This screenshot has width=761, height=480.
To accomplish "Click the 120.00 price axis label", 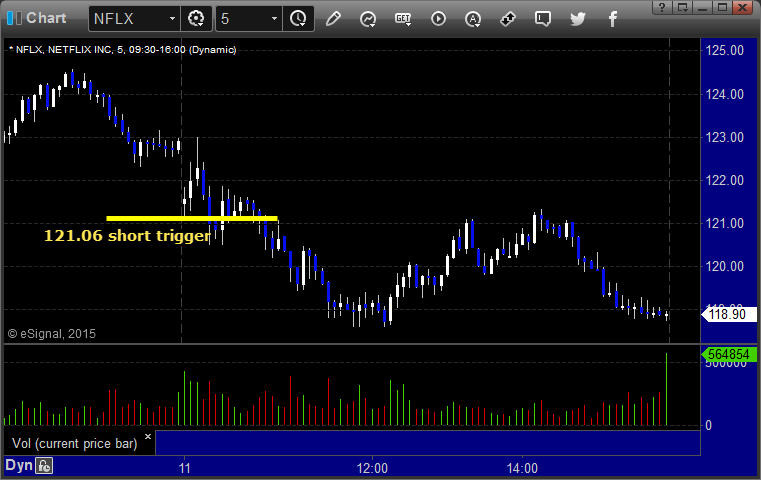I will (x=725, y=266).
